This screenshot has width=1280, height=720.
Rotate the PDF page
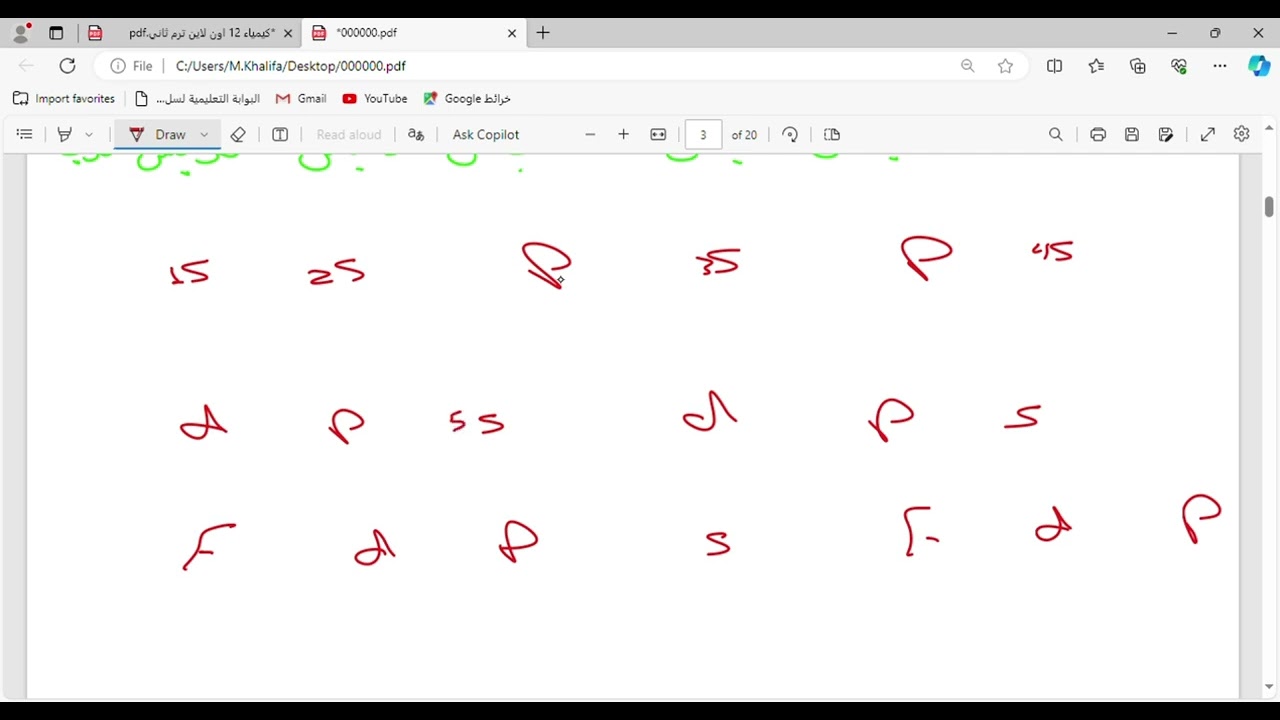(790, 134)
